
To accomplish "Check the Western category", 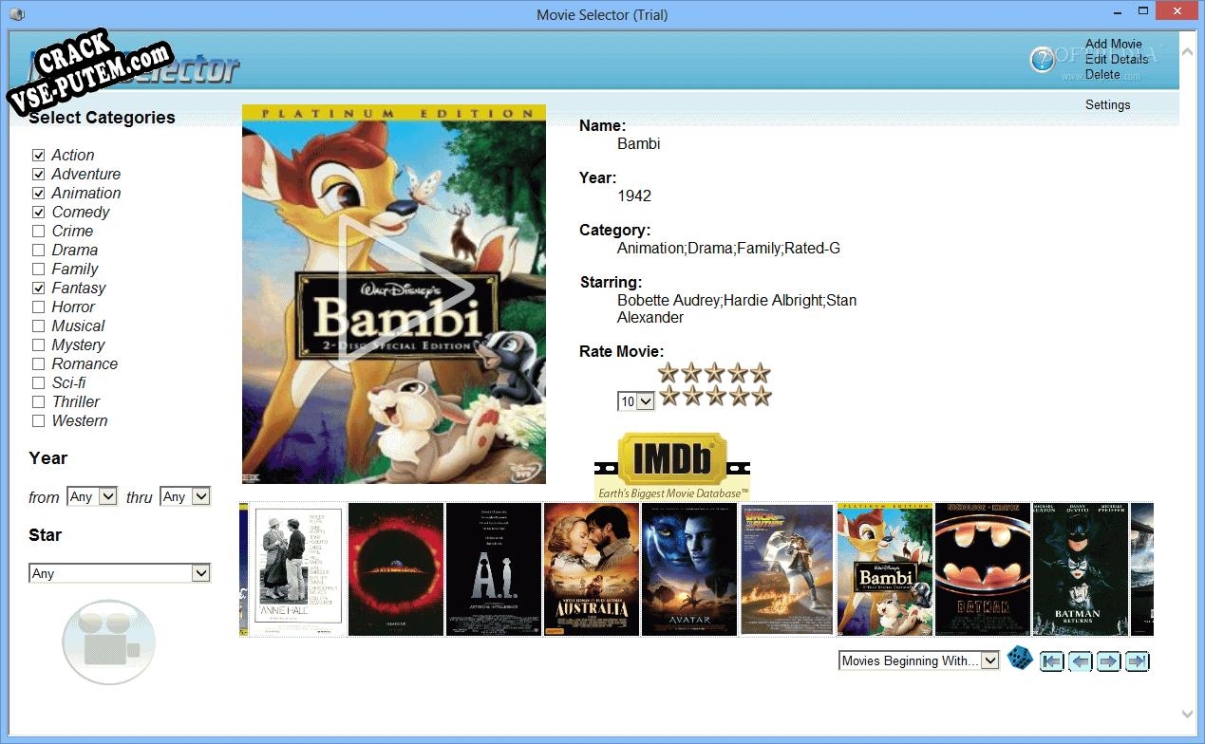I will pos(39,421).
